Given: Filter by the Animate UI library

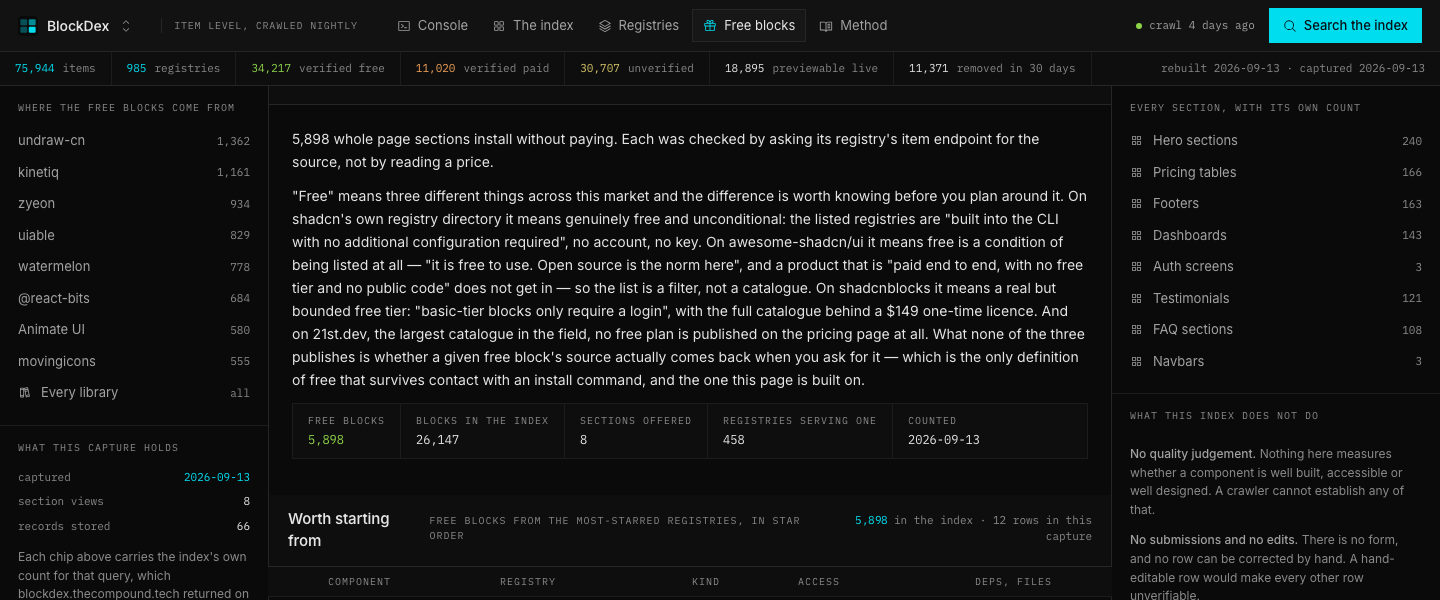Looking at the screenshot, I should pos(134,330).
